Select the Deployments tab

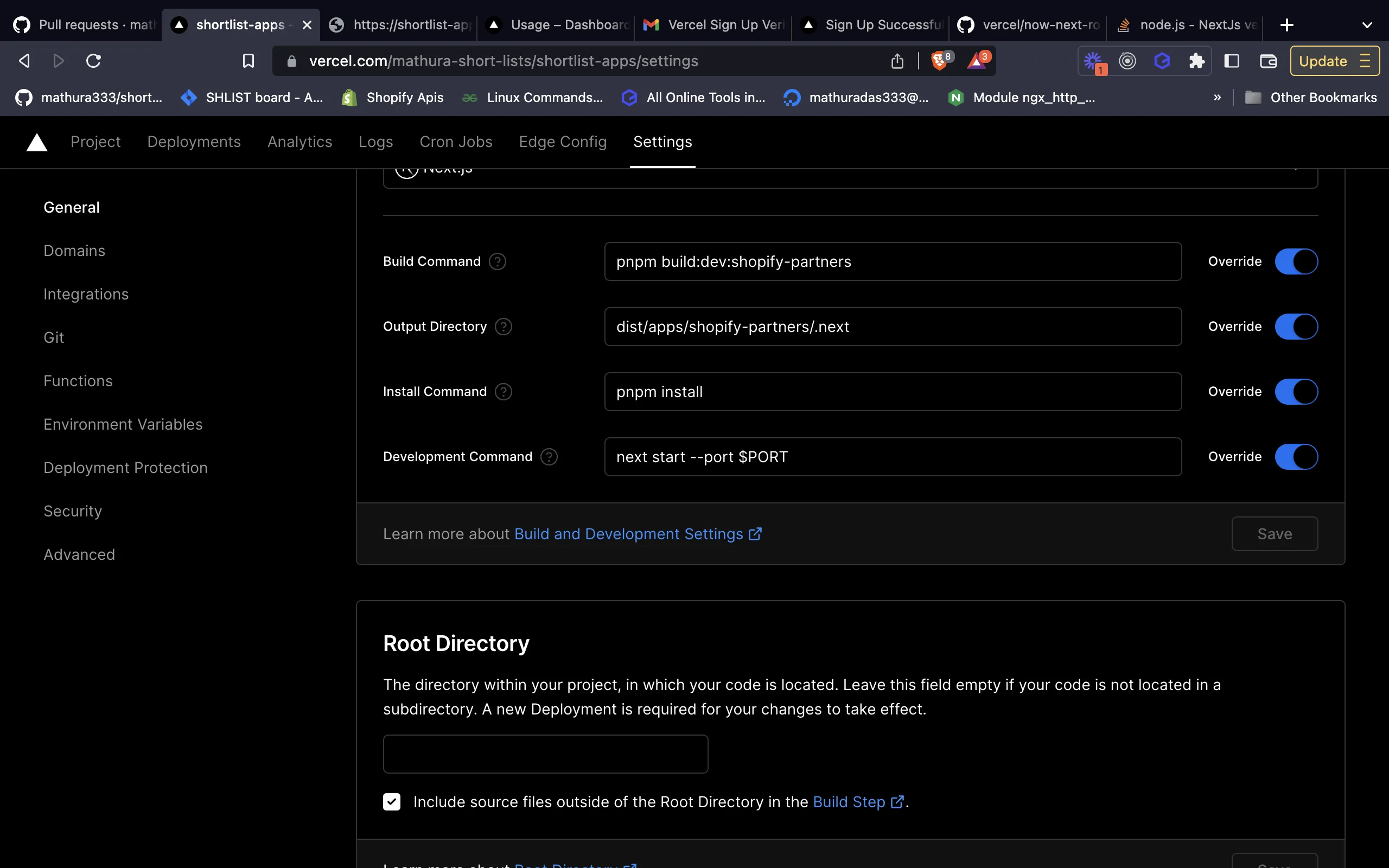193,142
